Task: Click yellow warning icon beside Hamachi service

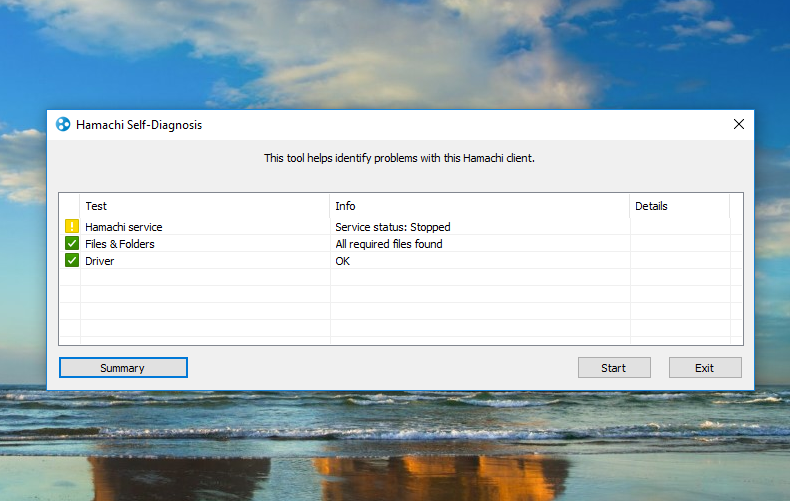Action: point(72,226)
